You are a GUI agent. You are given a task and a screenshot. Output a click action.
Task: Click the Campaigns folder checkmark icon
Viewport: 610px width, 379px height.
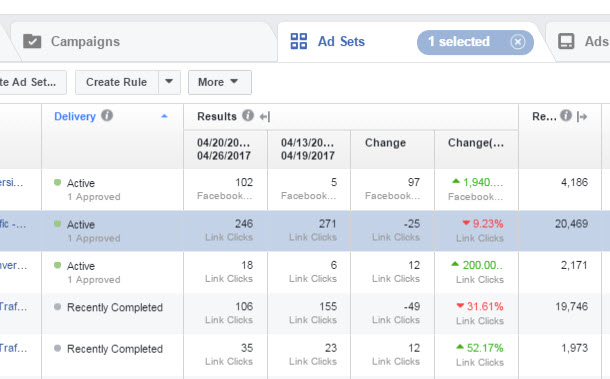point(32,41)
